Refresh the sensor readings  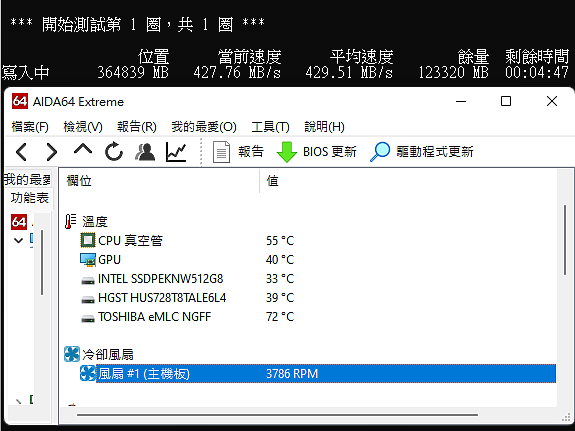pos(114,151)
